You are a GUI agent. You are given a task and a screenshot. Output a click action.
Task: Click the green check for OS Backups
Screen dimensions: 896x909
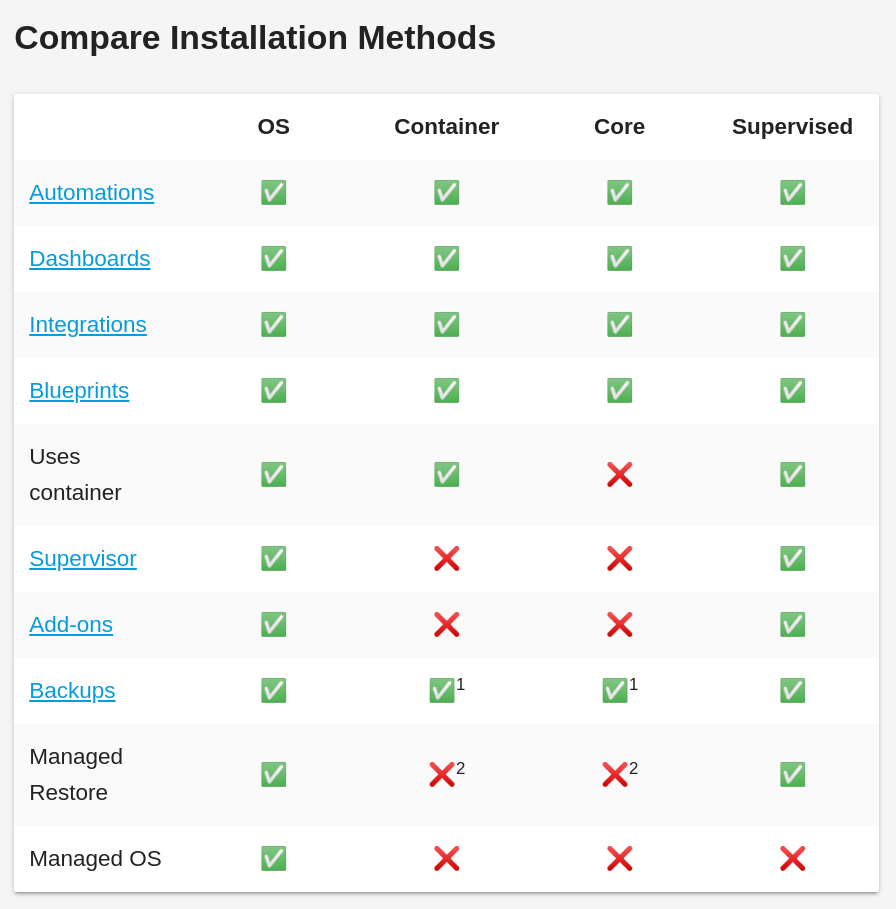274,691
